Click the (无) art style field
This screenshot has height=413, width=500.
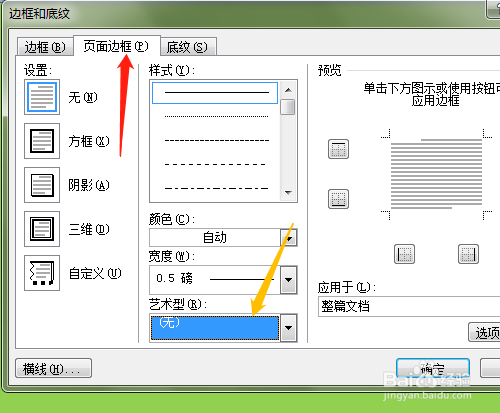pyautogui.click(x=215, y=328)
